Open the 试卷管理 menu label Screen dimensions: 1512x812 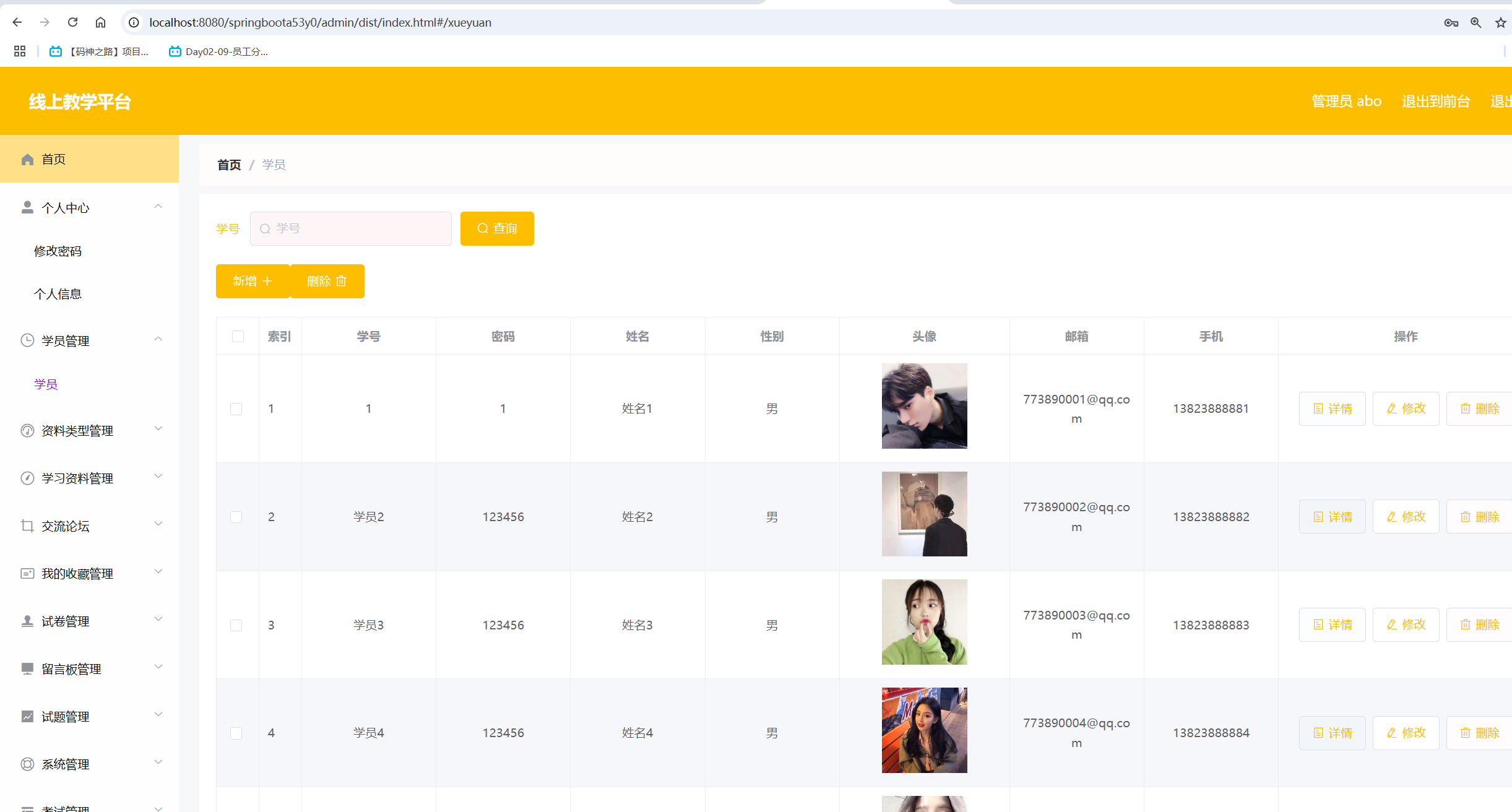66,621
